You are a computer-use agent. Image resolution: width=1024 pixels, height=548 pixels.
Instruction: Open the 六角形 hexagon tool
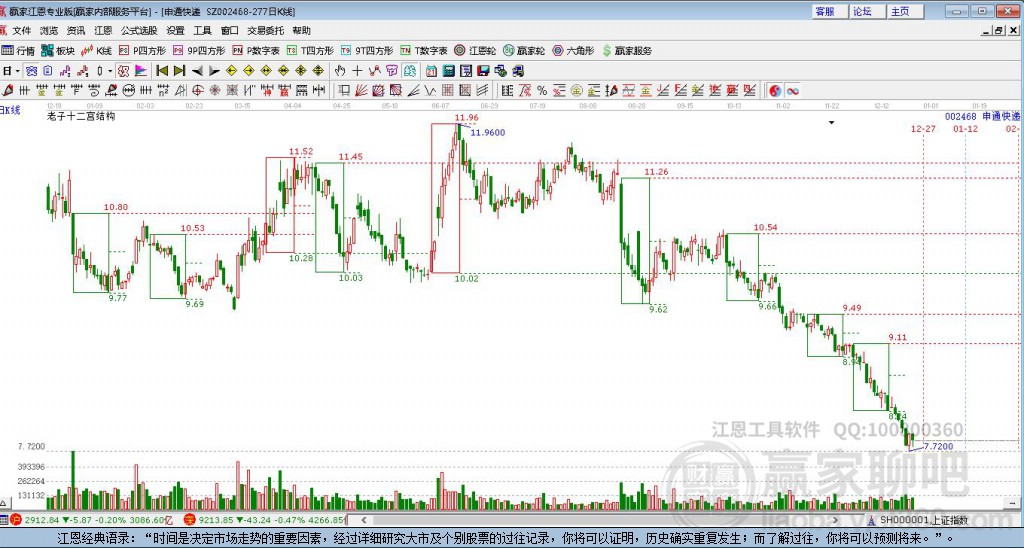pyautogui.click(x=573, y=50)
